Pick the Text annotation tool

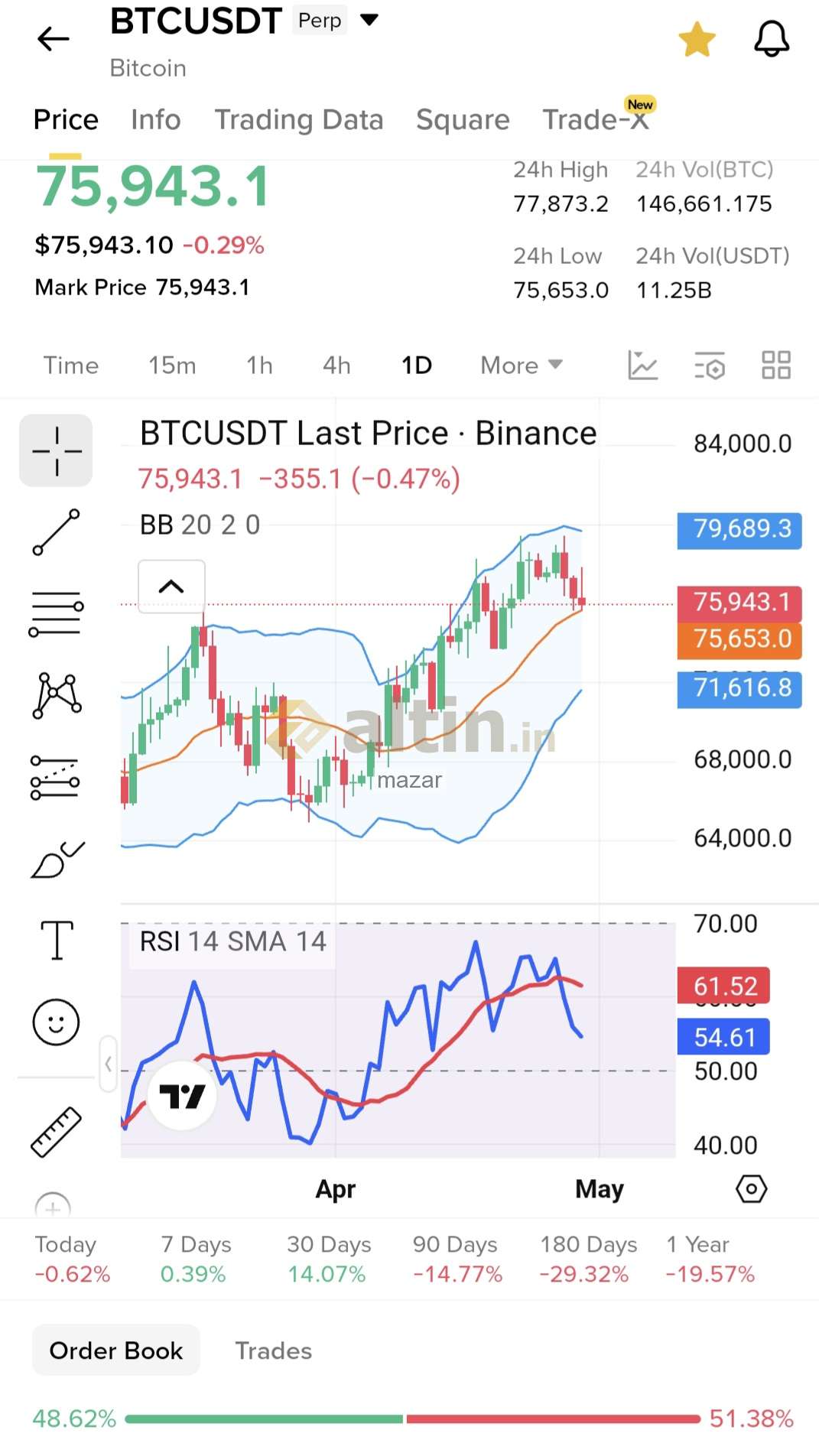56,940
